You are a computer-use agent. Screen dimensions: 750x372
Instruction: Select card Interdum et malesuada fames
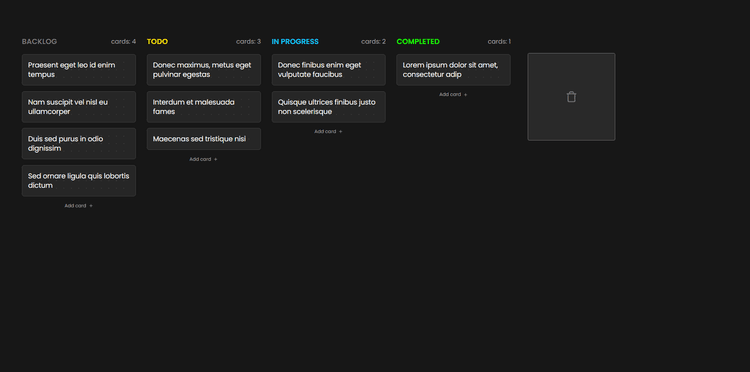[204, 107]
